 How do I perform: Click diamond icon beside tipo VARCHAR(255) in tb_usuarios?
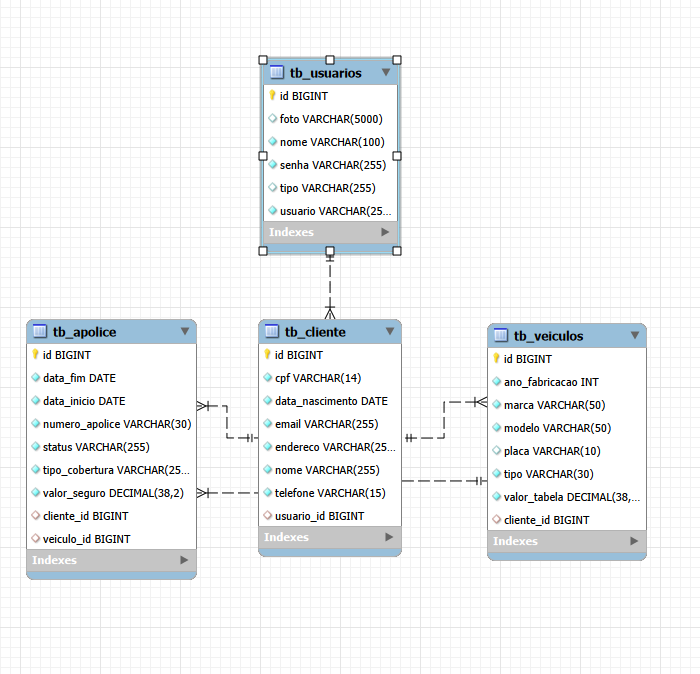pyautogui.click(x=272, y=187)
